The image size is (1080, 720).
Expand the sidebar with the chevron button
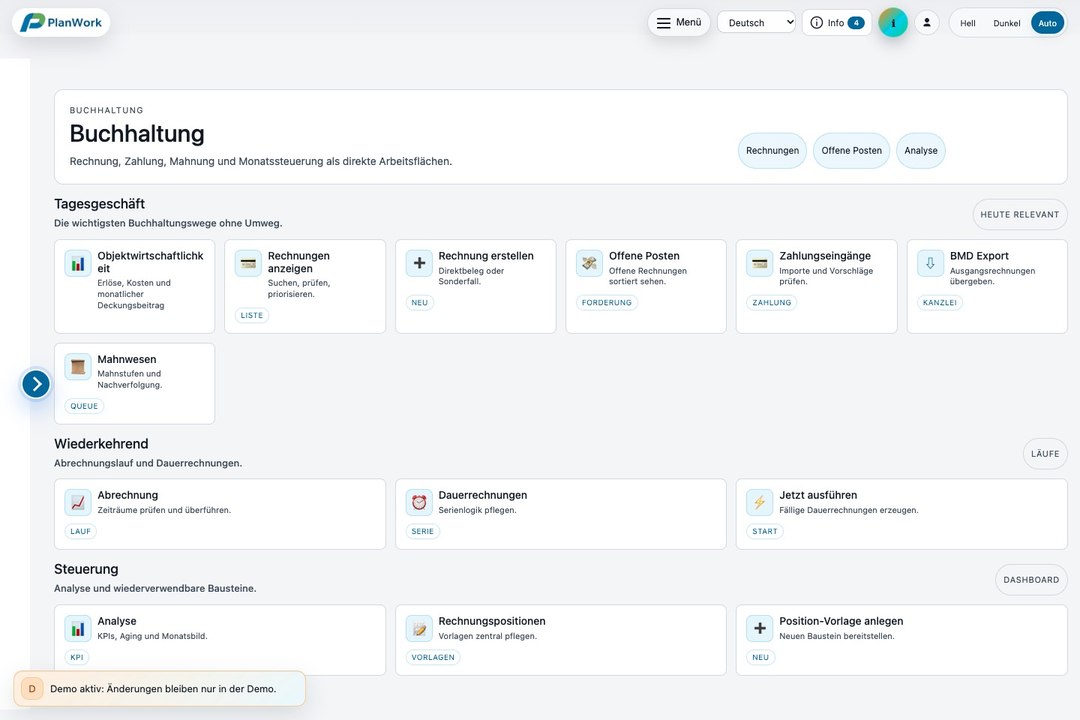[36, 384]
